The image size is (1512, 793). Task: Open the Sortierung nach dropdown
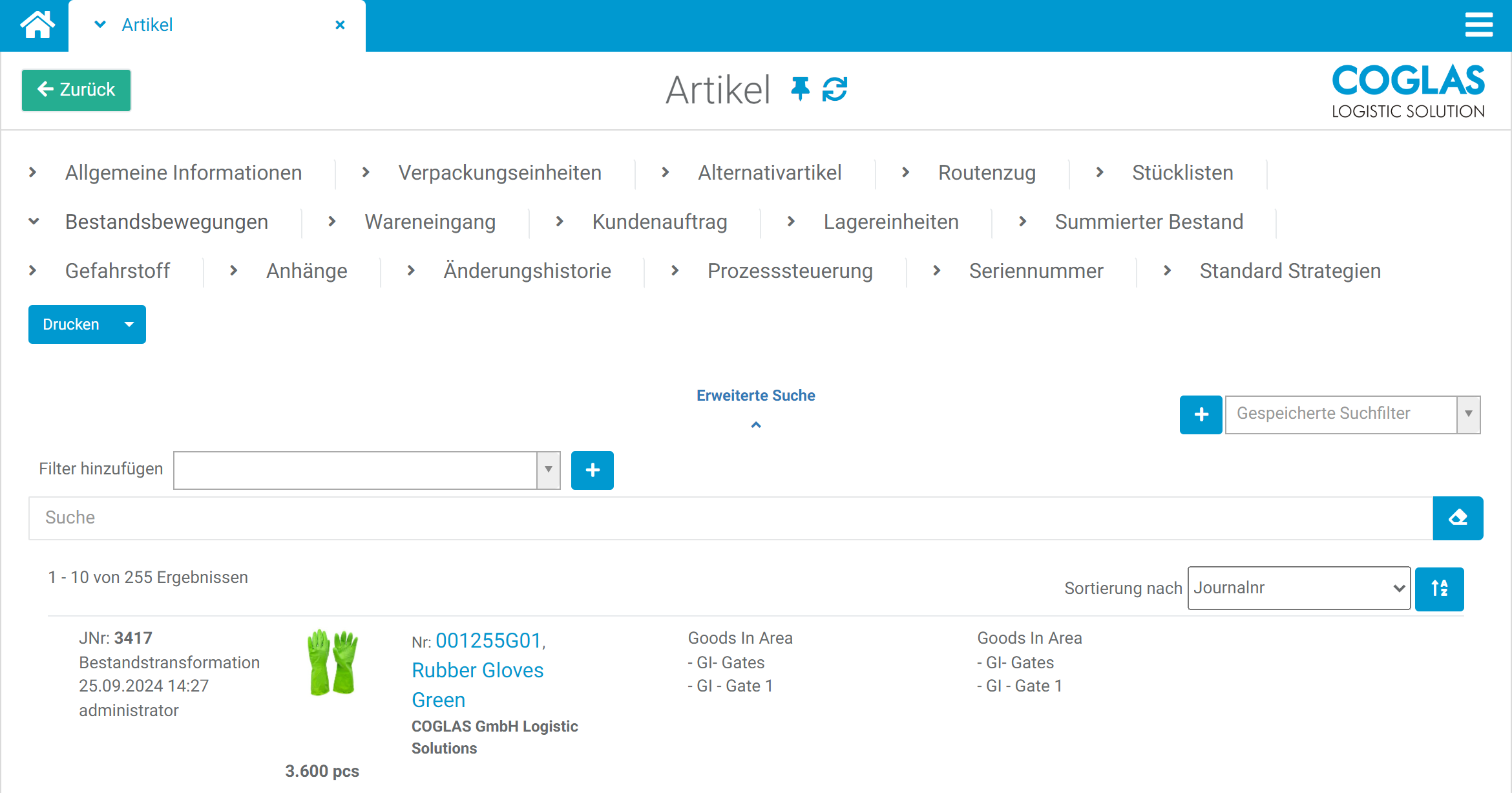[1299, 588]
